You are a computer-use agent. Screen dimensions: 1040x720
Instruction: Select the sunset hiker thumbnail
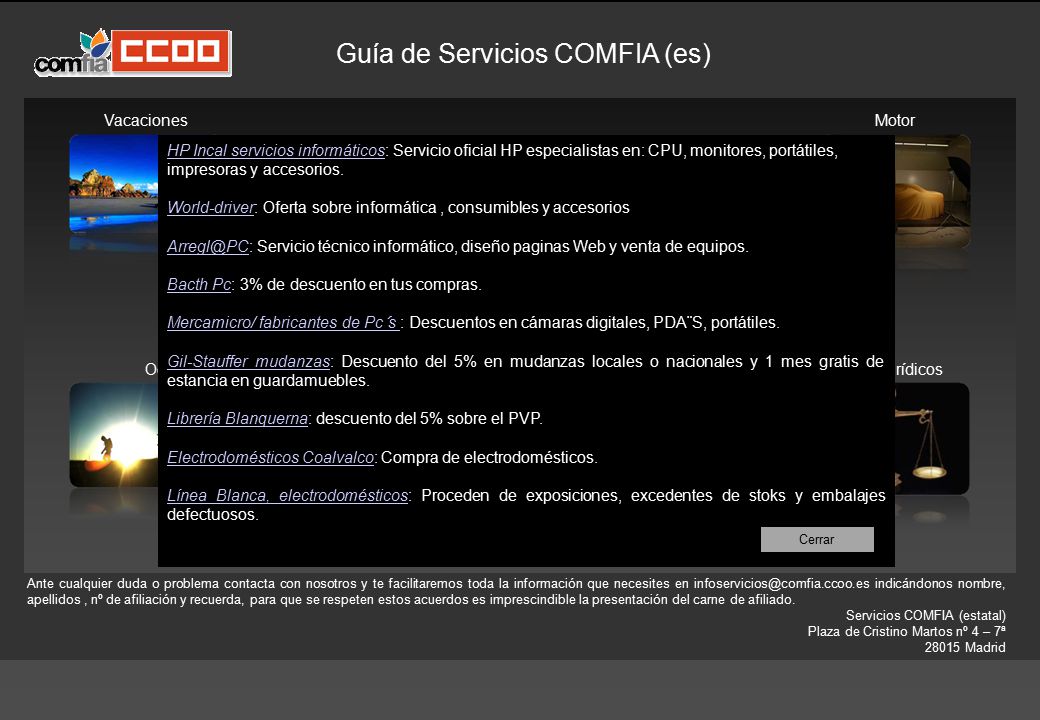click(x=113, y=434)
